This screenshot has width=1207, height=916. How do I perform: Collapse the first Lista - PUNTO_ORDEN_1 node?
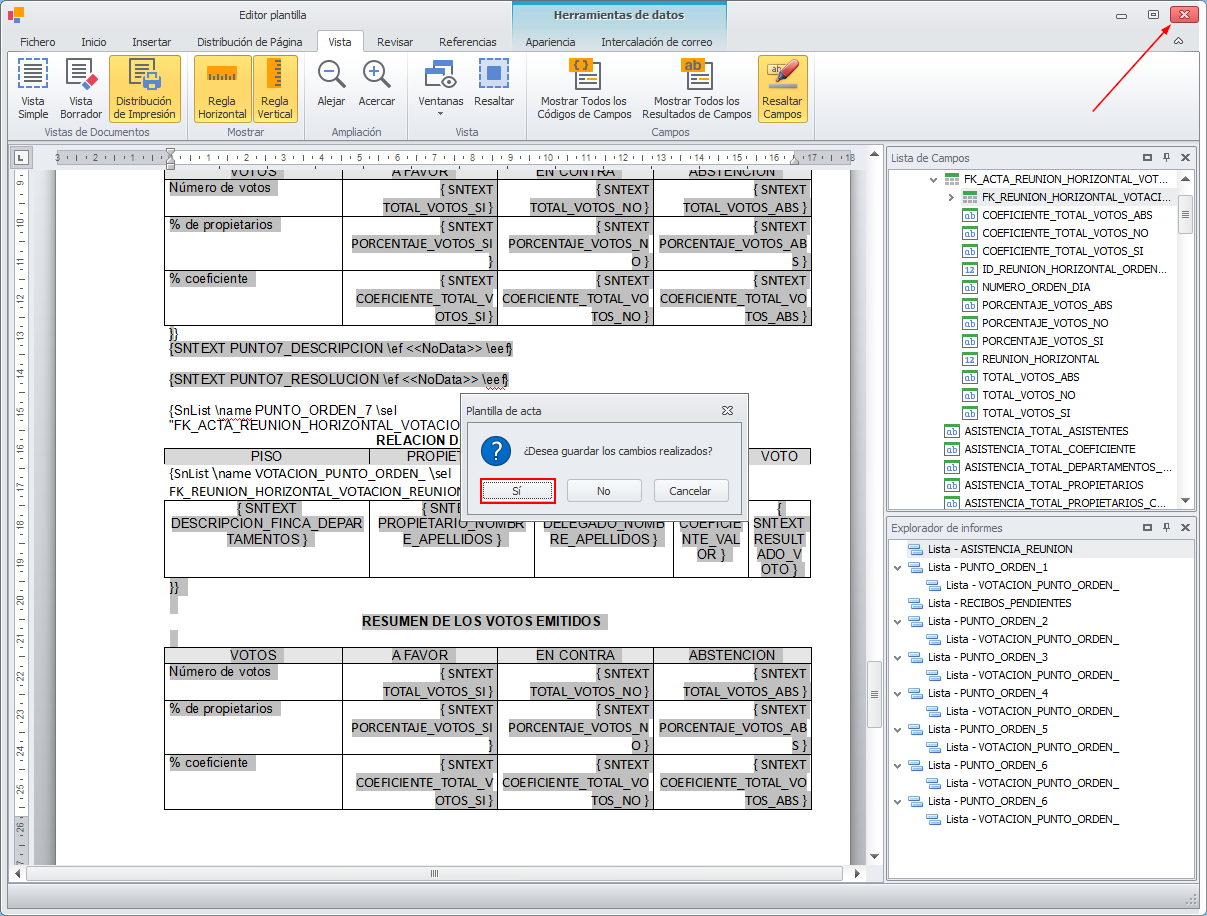click(898, 567)
